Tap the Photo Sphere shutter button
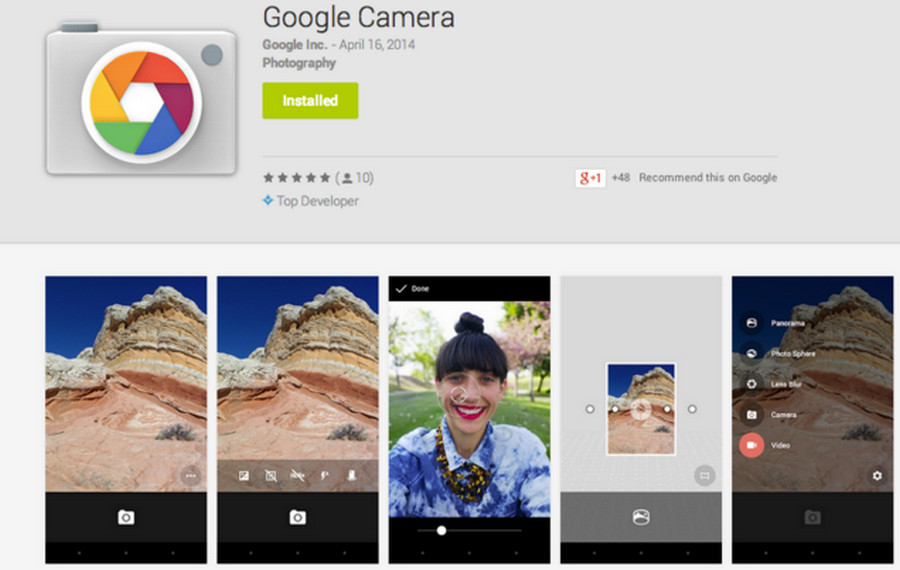The width and height of the screenshot is (900, 570). coord(641,517)
